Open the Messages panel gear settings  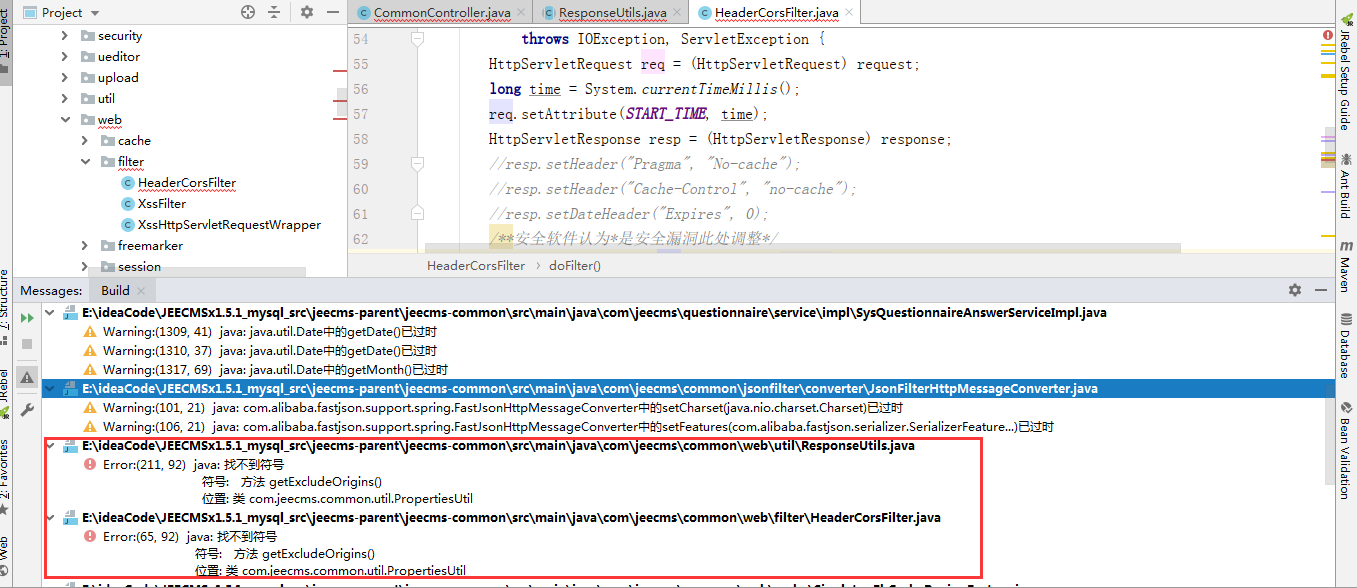(x=1295, y=290)
